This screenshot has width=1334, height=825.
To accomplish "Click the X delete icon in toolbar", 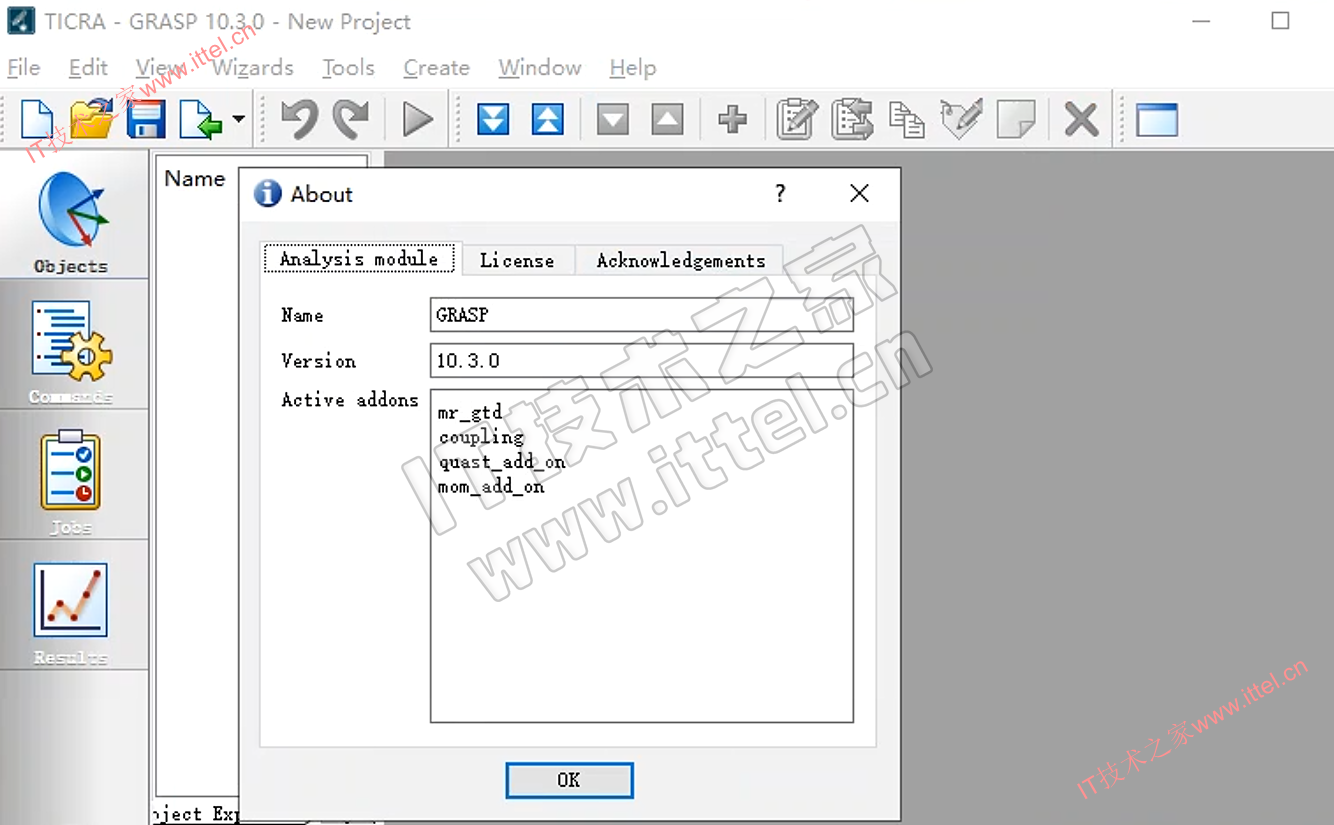I will click(1081, 120).
